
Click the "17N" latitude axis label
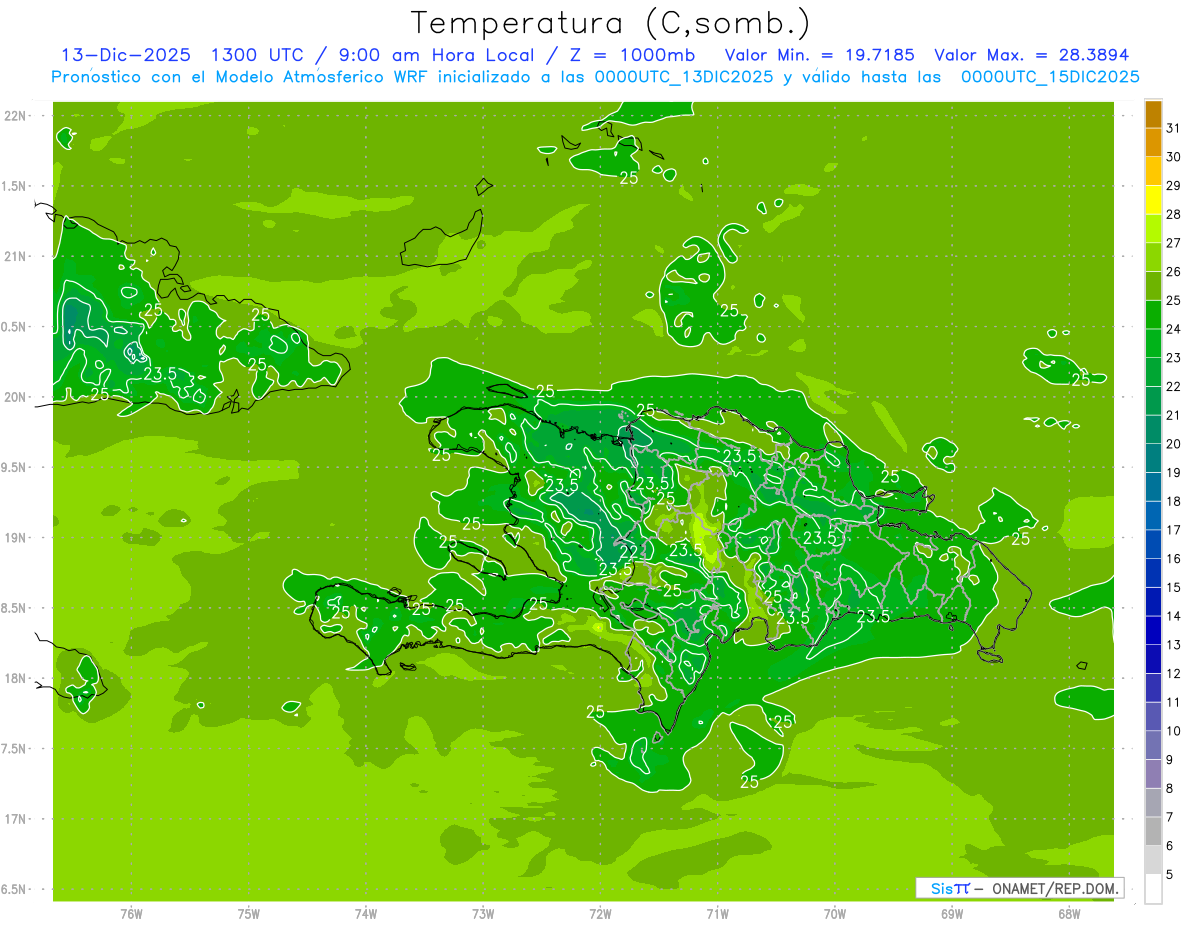[x=15, y=819]
